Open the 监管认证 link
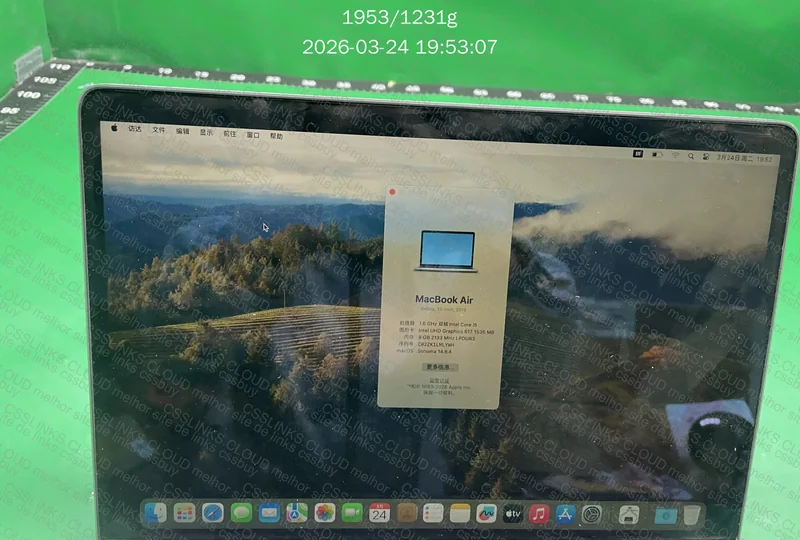The height and width of the screenshot is (540, 800). [x=439, y=380]
